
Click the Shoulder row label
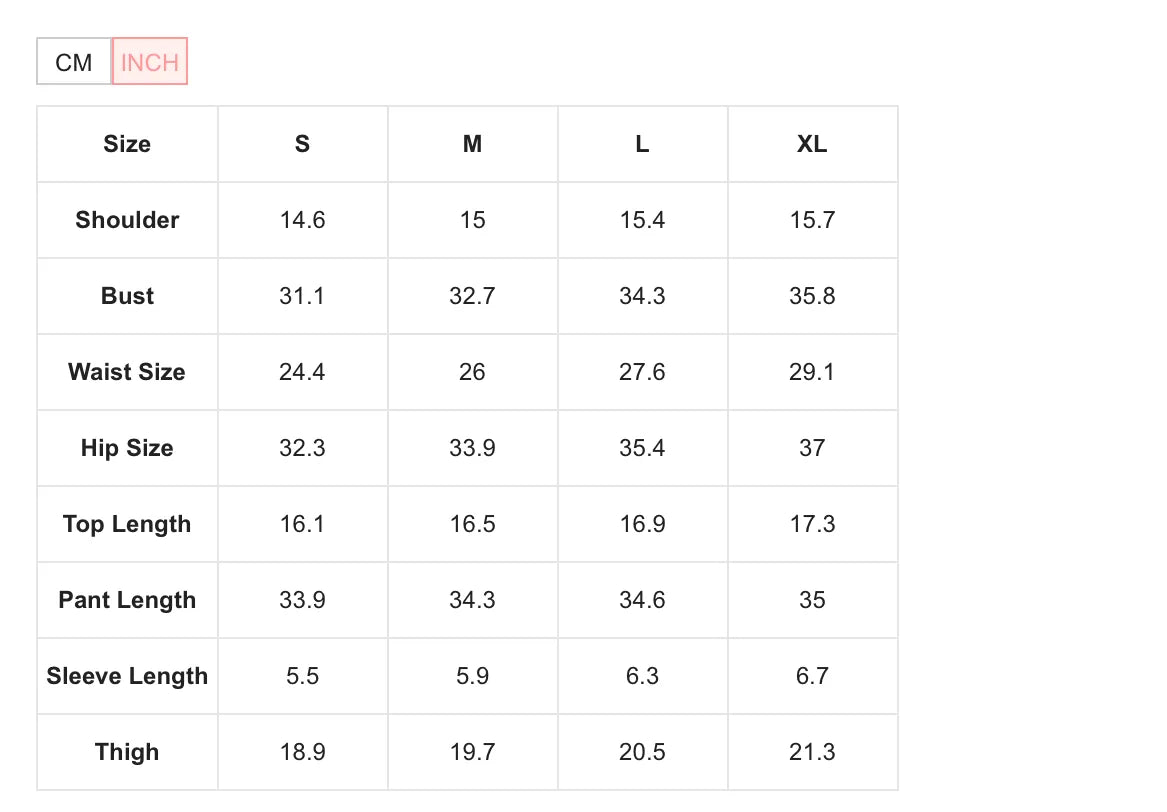127,220
